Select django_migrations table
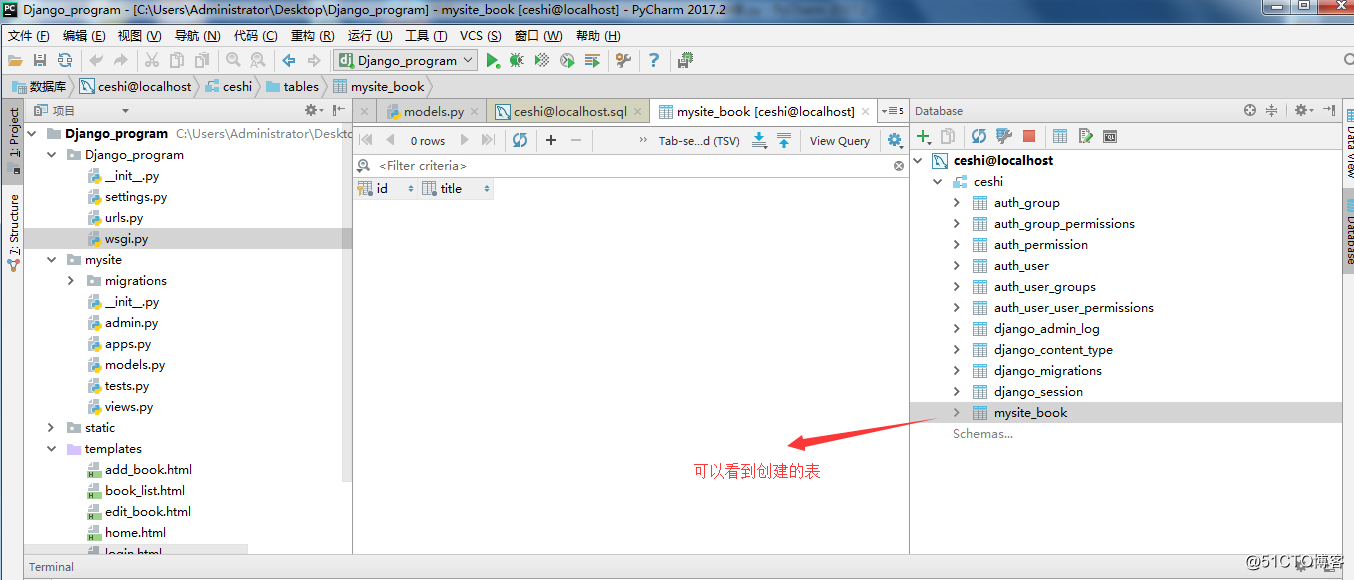This screenshot has height=580, width=1354. [1048, 371]
